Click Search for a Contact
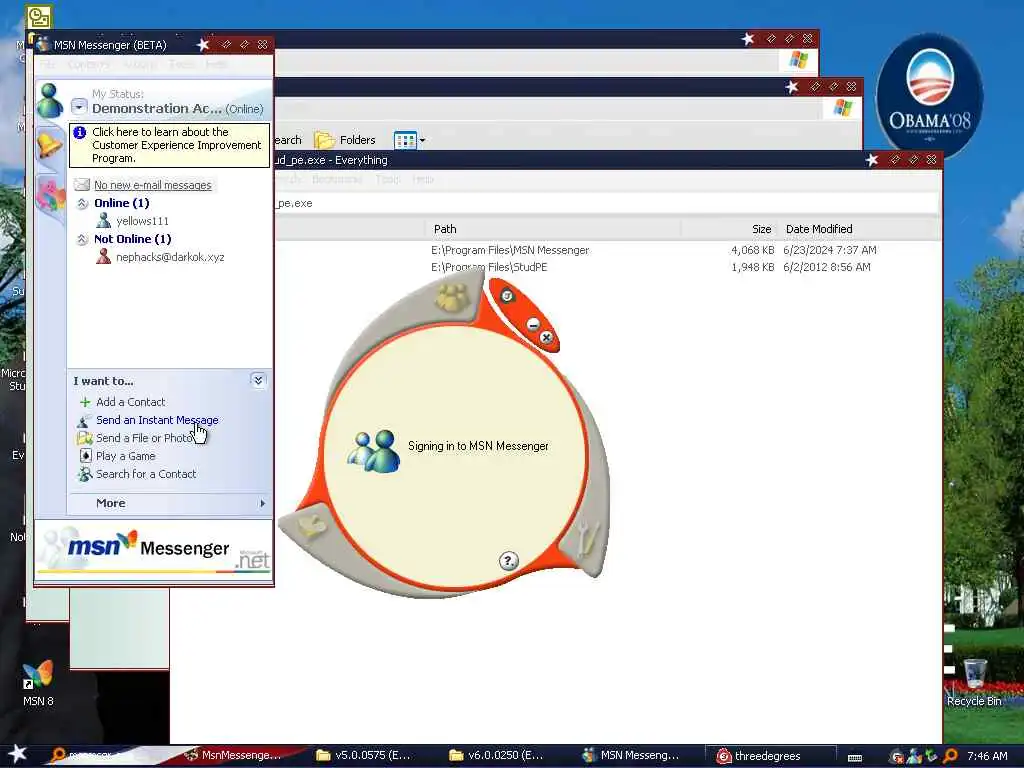 click(x=146, y=474)
